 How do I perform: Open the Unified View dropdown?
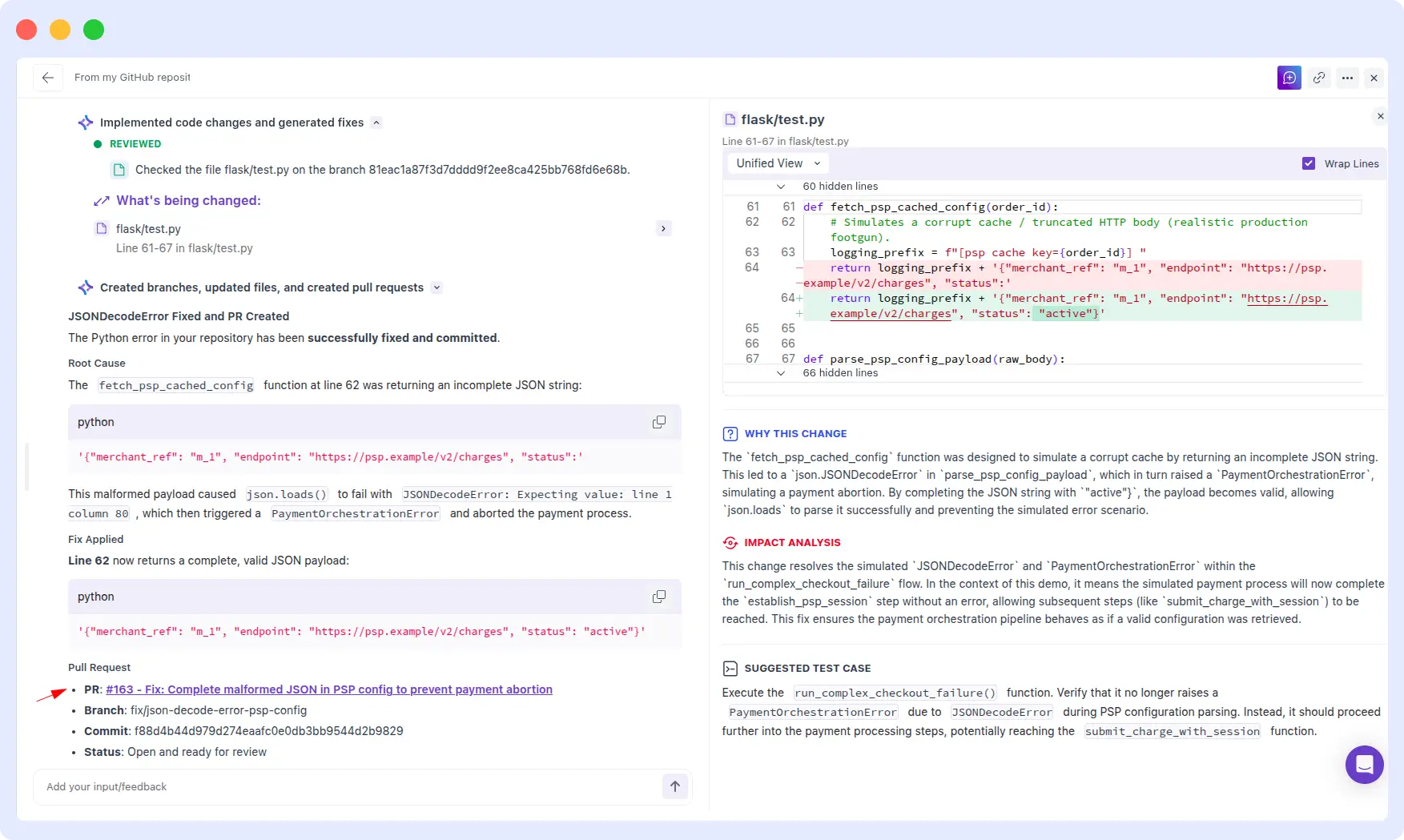coord(776,163)
